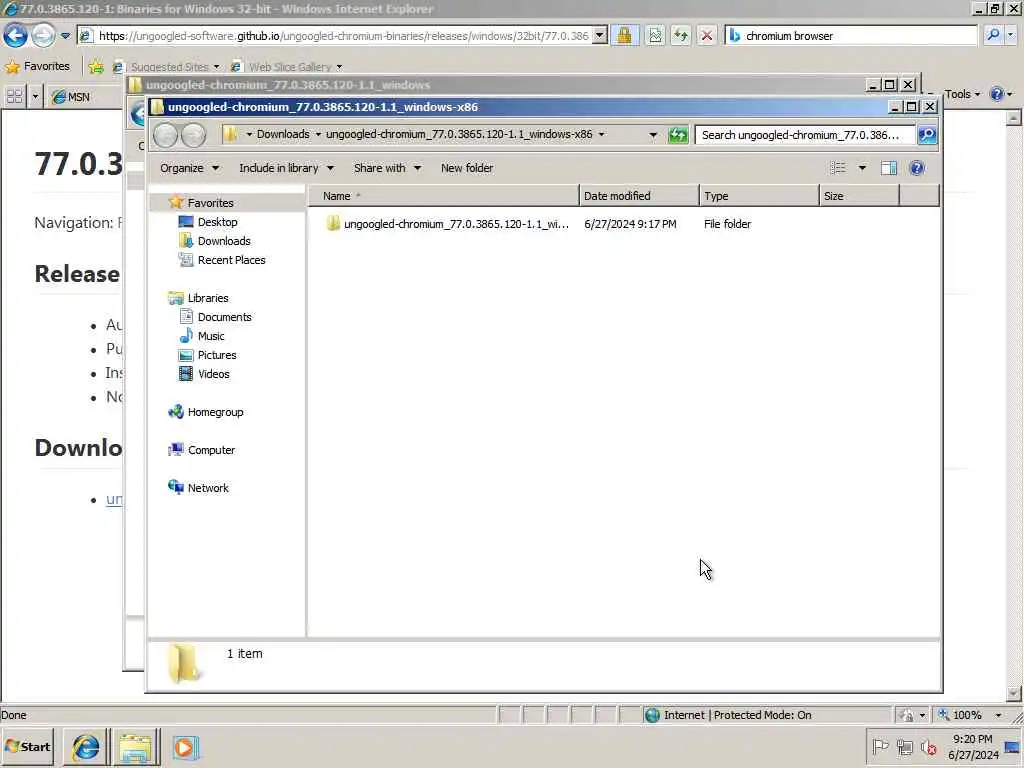The height and width of the screenshot is (768, 1024).
Task: Select Network in navigation pane
Action: tap(208, 488)
